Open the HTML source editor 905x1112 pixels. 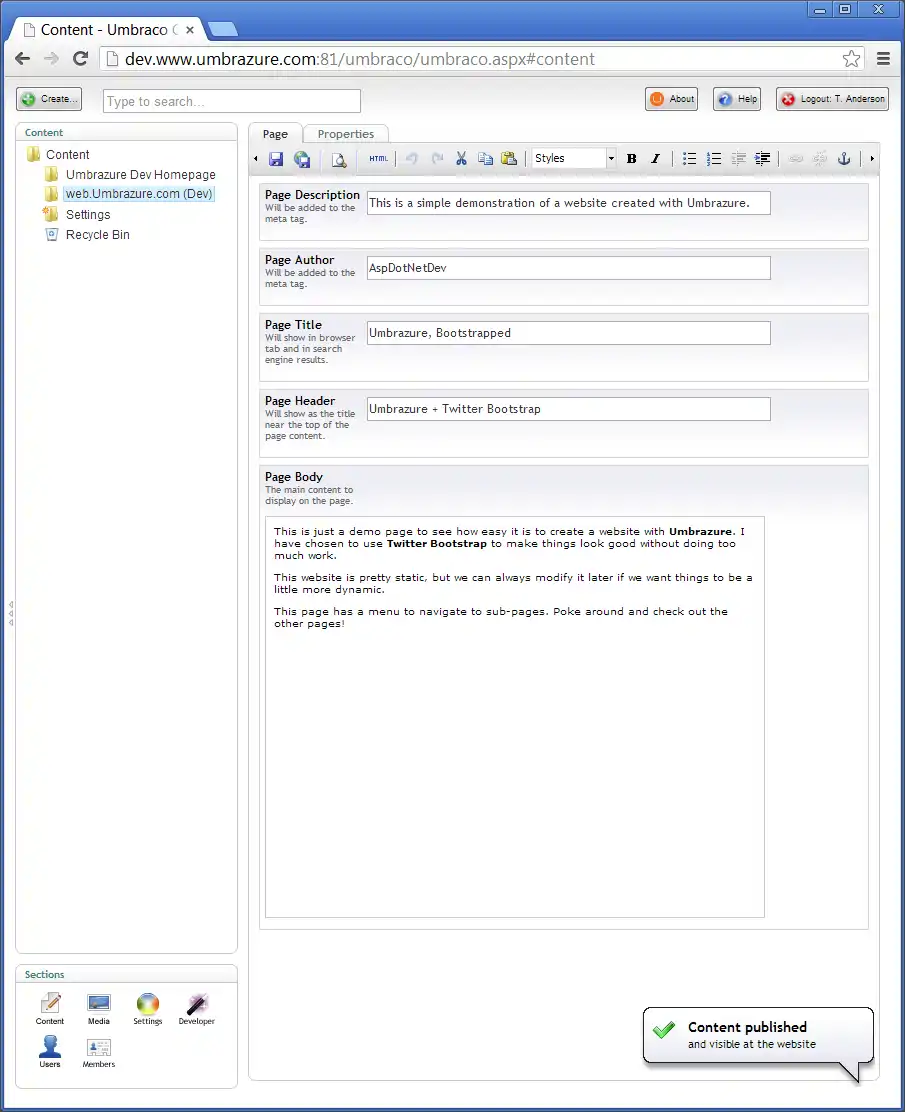tap(378, 159)
